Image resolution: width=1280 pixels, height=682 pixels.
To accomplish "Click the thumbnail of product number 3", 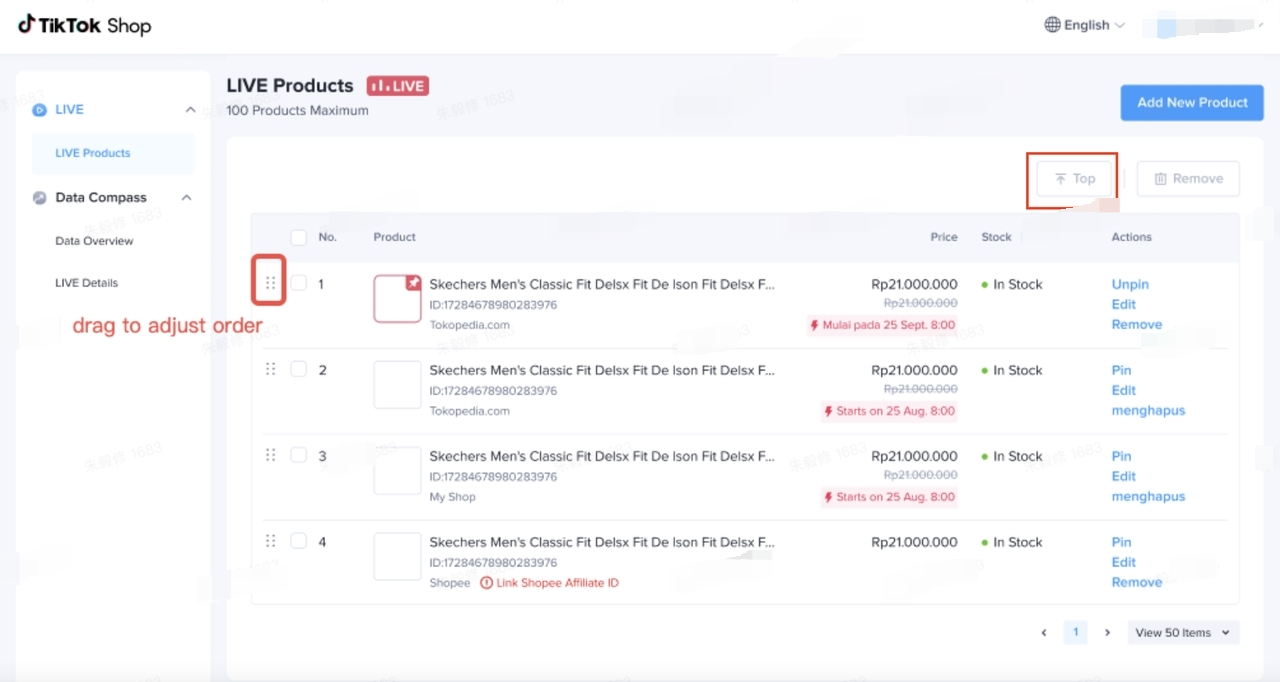I will 397,471.
